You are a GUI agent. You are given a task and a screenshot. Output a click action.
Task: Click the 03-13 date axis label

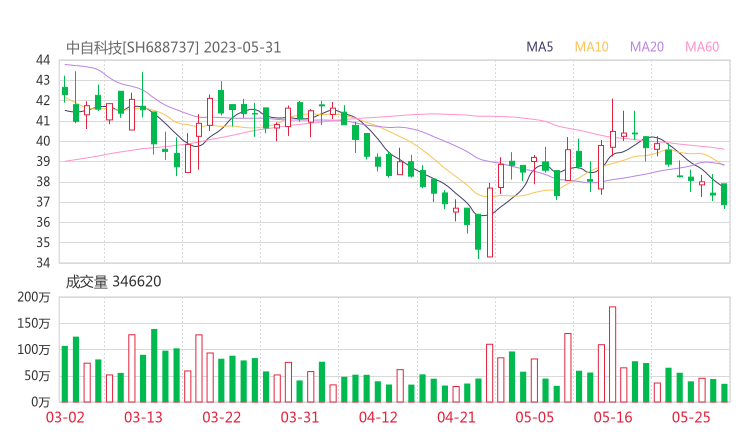tap(143, 417)
